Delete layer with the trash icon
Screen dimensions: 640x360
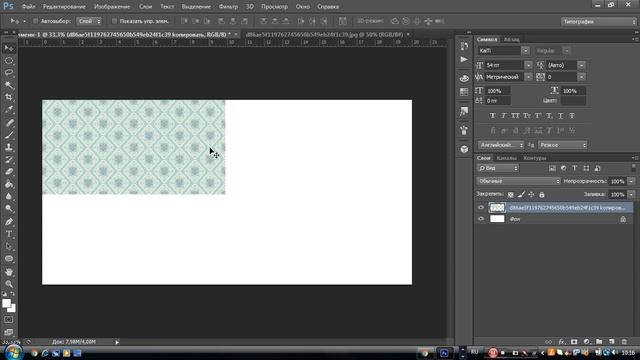tap(624, 342)
